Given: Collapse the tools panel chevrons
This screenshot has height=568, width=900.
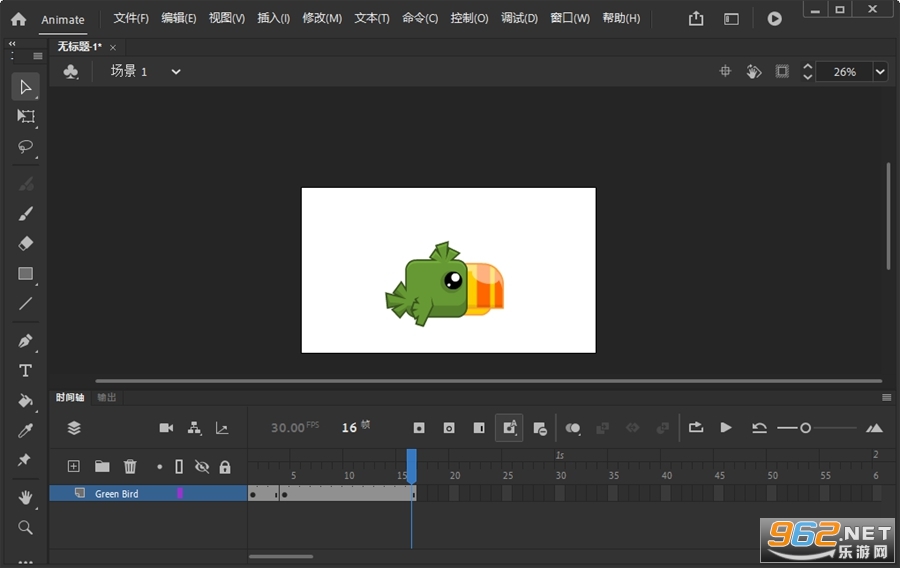Looking at the screenshot, I should tap(12, 44).
